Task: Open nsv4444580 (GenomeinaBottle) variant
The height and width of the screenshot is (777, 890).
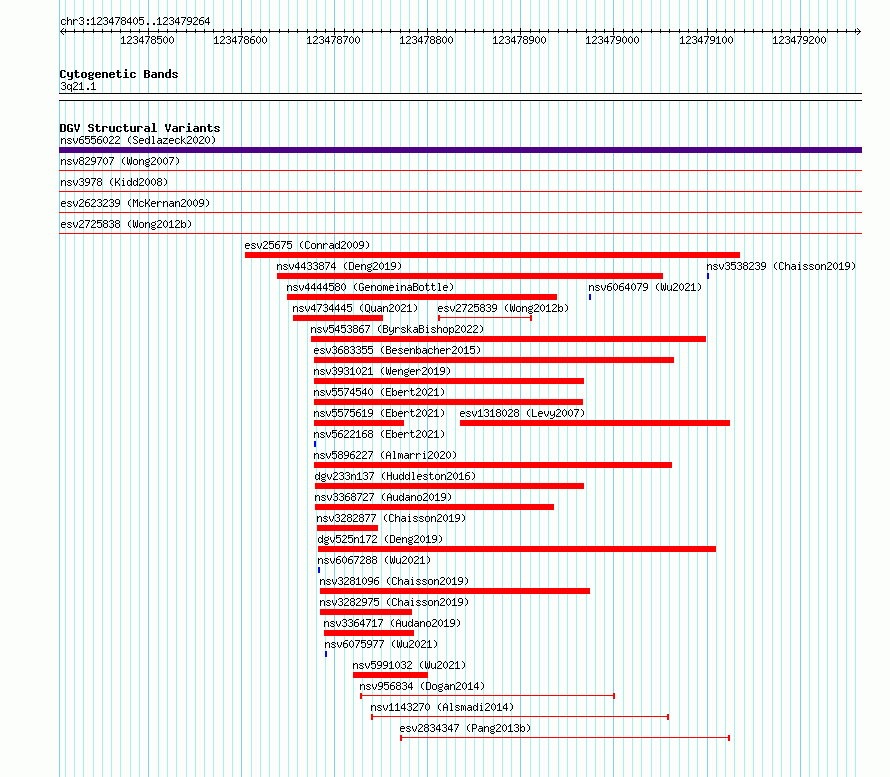Action: (x=370, y=287)
